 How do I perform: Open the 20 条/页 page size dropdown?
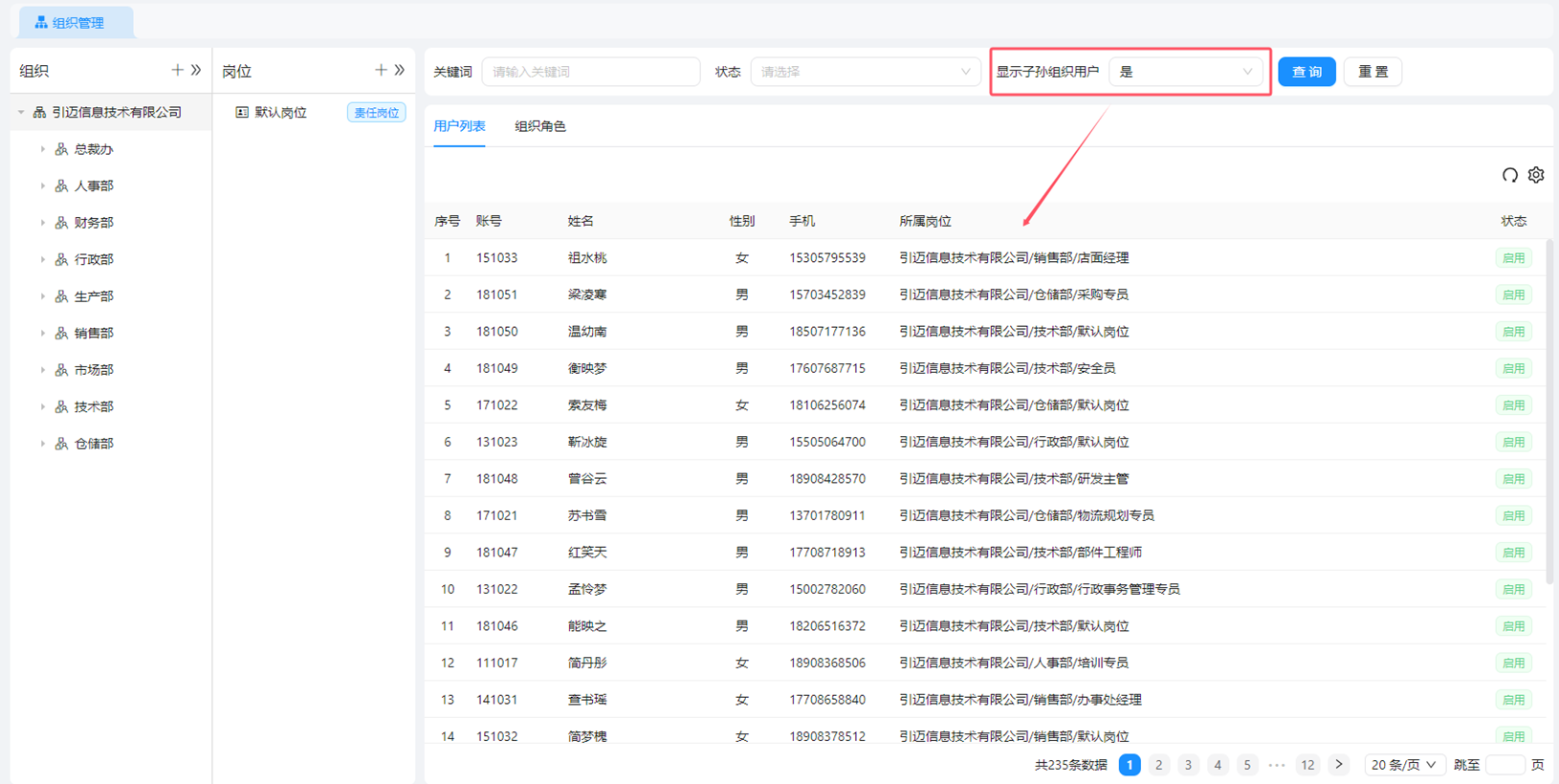(x=1402, y=765)
